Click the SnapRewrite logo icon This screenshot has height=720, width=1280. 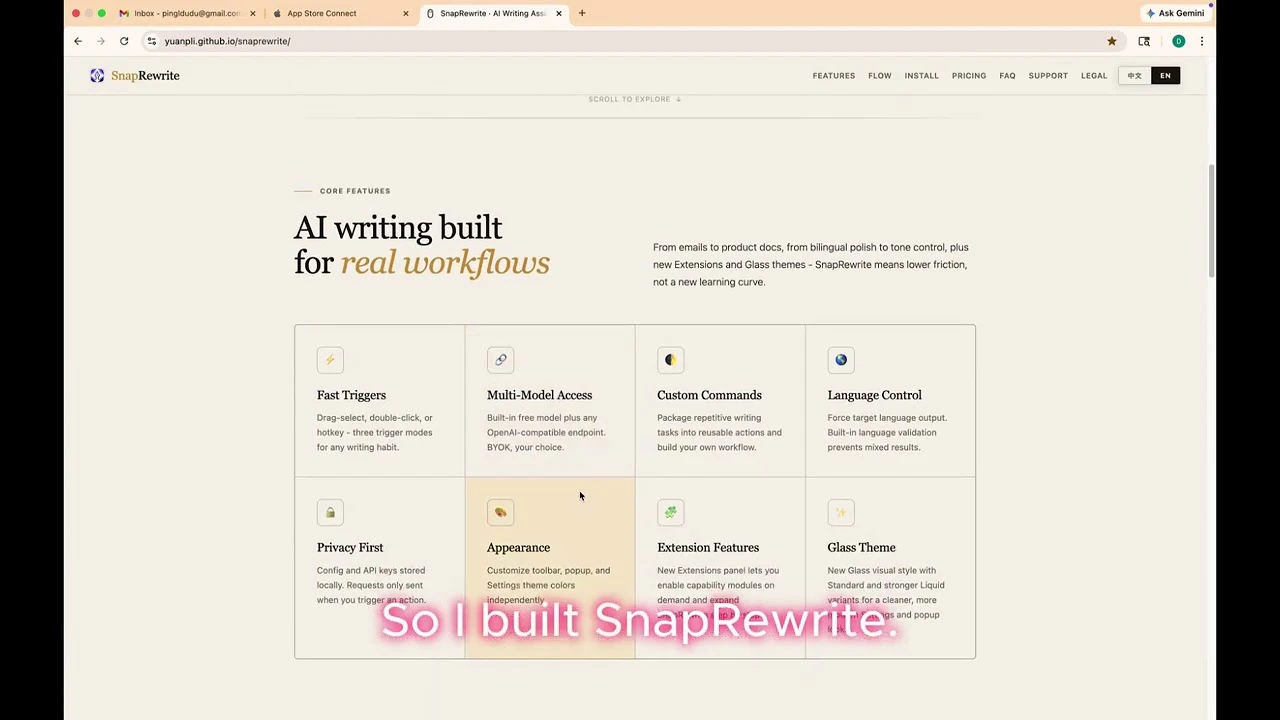(x=97, y=76)
